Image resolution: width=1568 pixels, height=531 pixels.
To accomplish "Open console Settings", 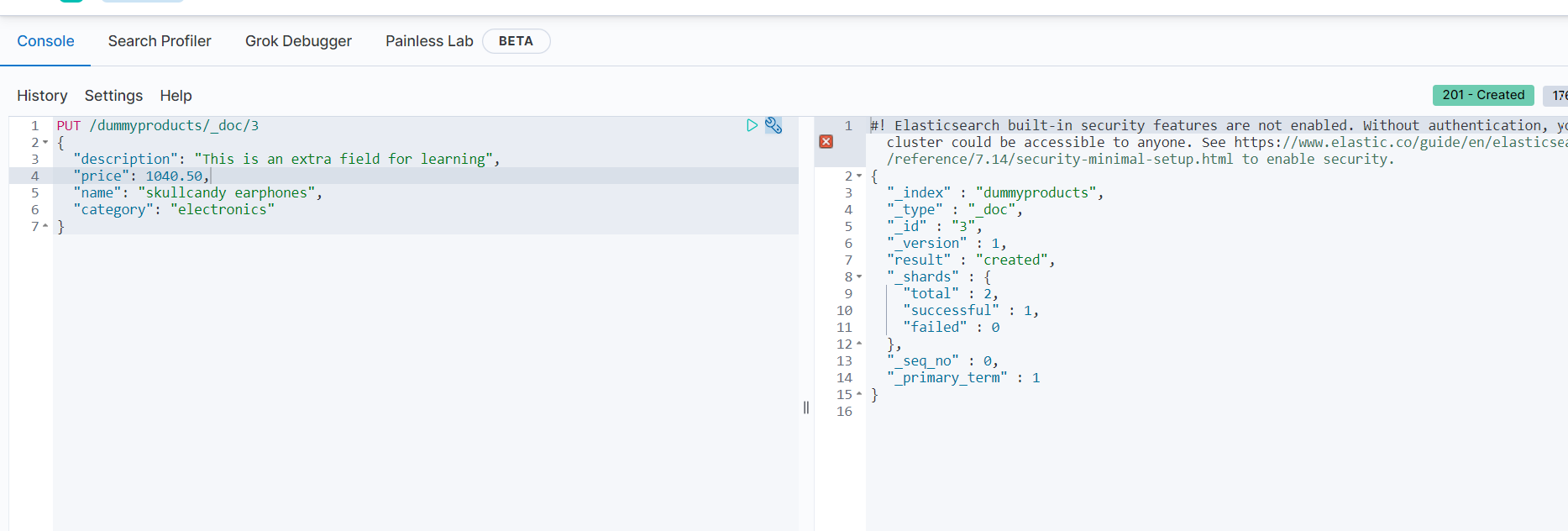I will pyautogui.click(x=113, y=96).
